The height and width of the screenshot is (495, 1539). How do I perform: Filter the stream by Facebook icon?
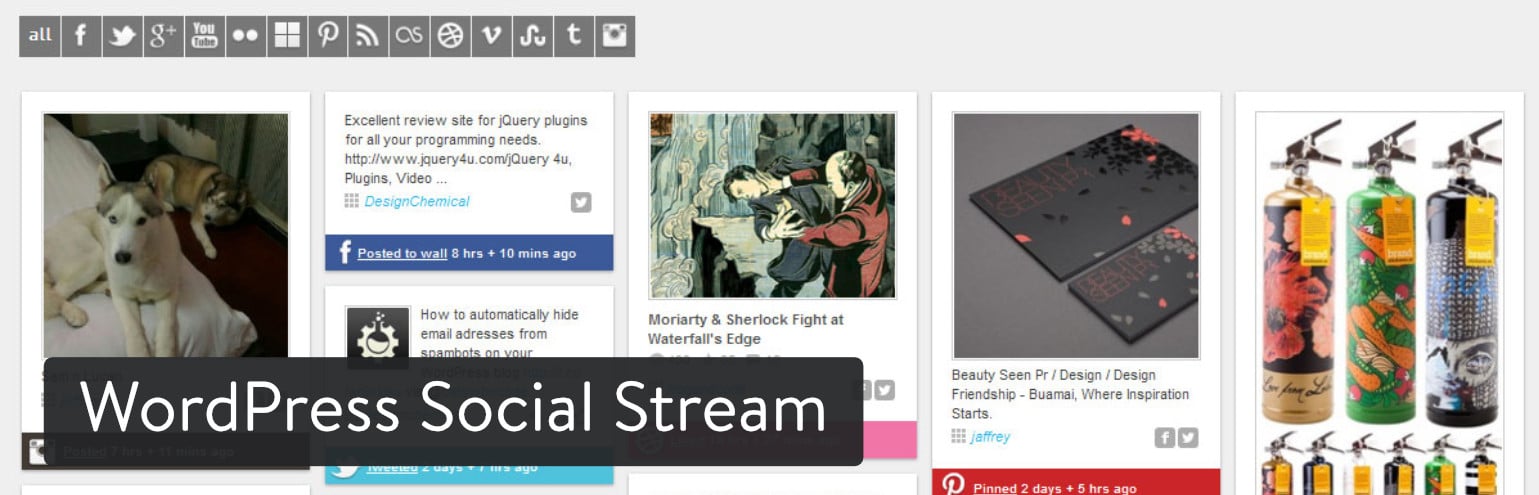pos(81,36)
